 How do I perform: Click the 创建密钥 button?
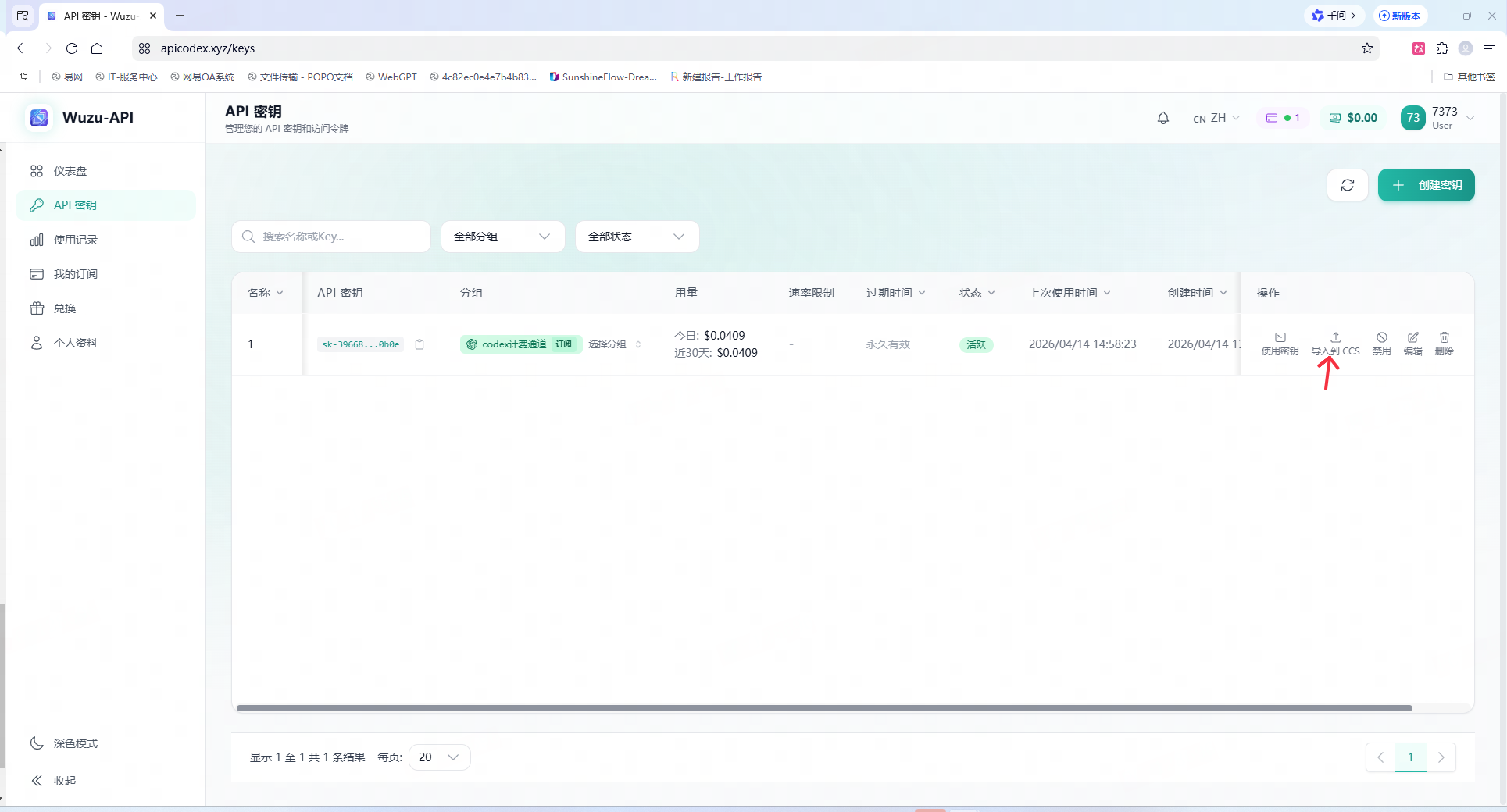coord(1427,185)
